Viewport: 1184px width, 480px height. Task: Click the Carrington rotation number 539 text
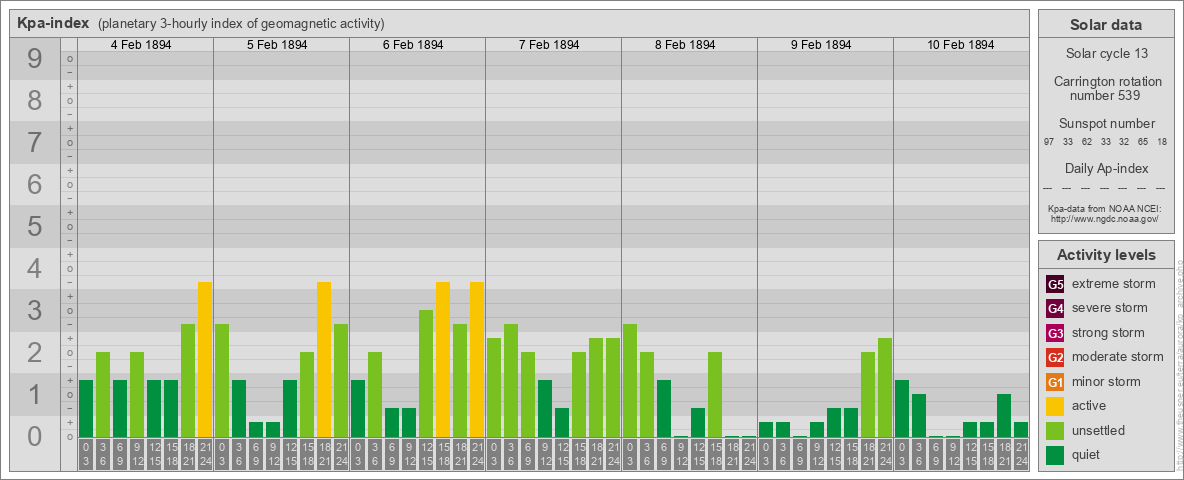[x=1107, y=88]
